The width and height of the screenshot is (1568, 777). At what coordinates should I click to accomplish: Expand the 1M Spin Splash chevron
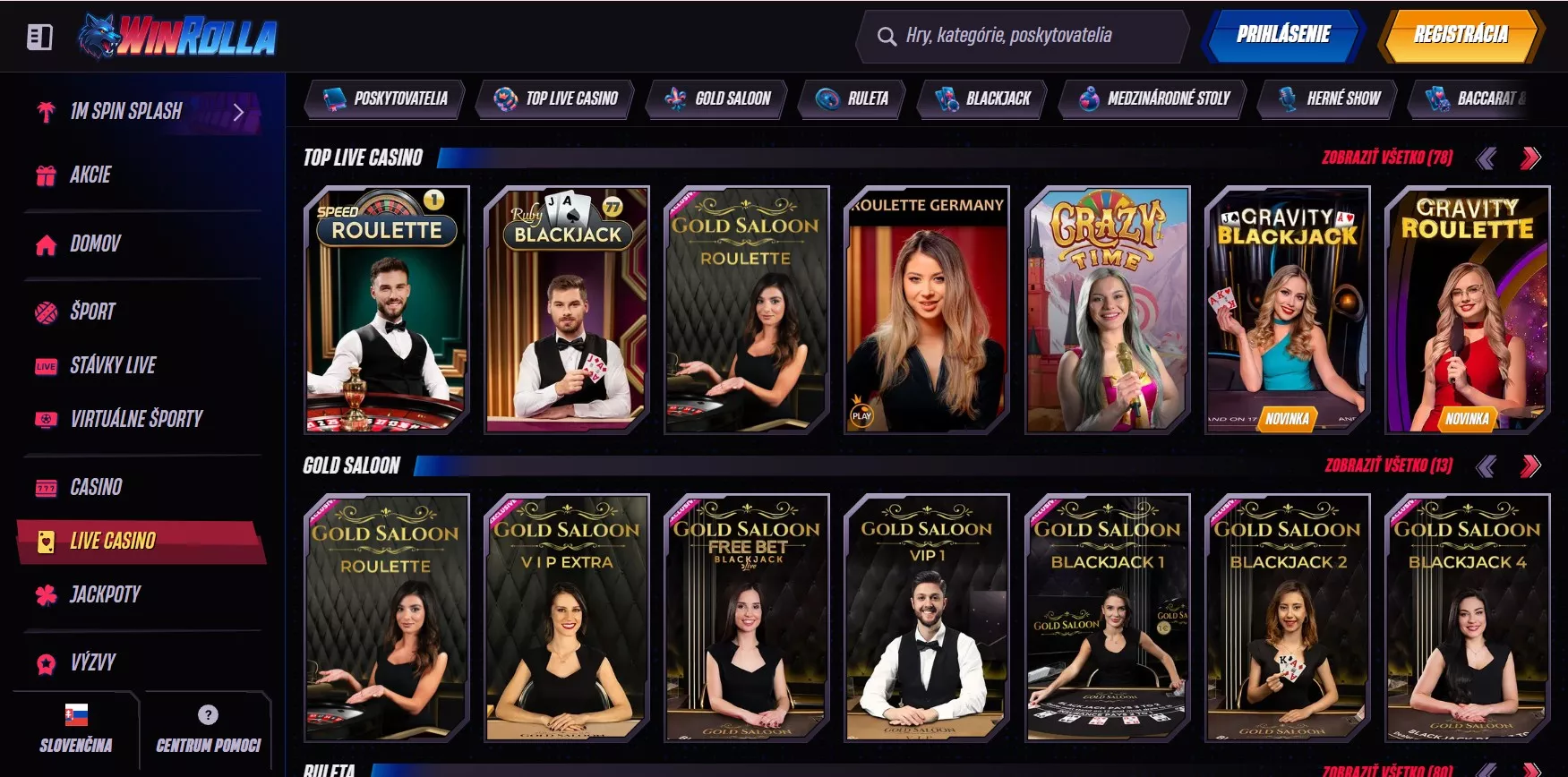238,112
